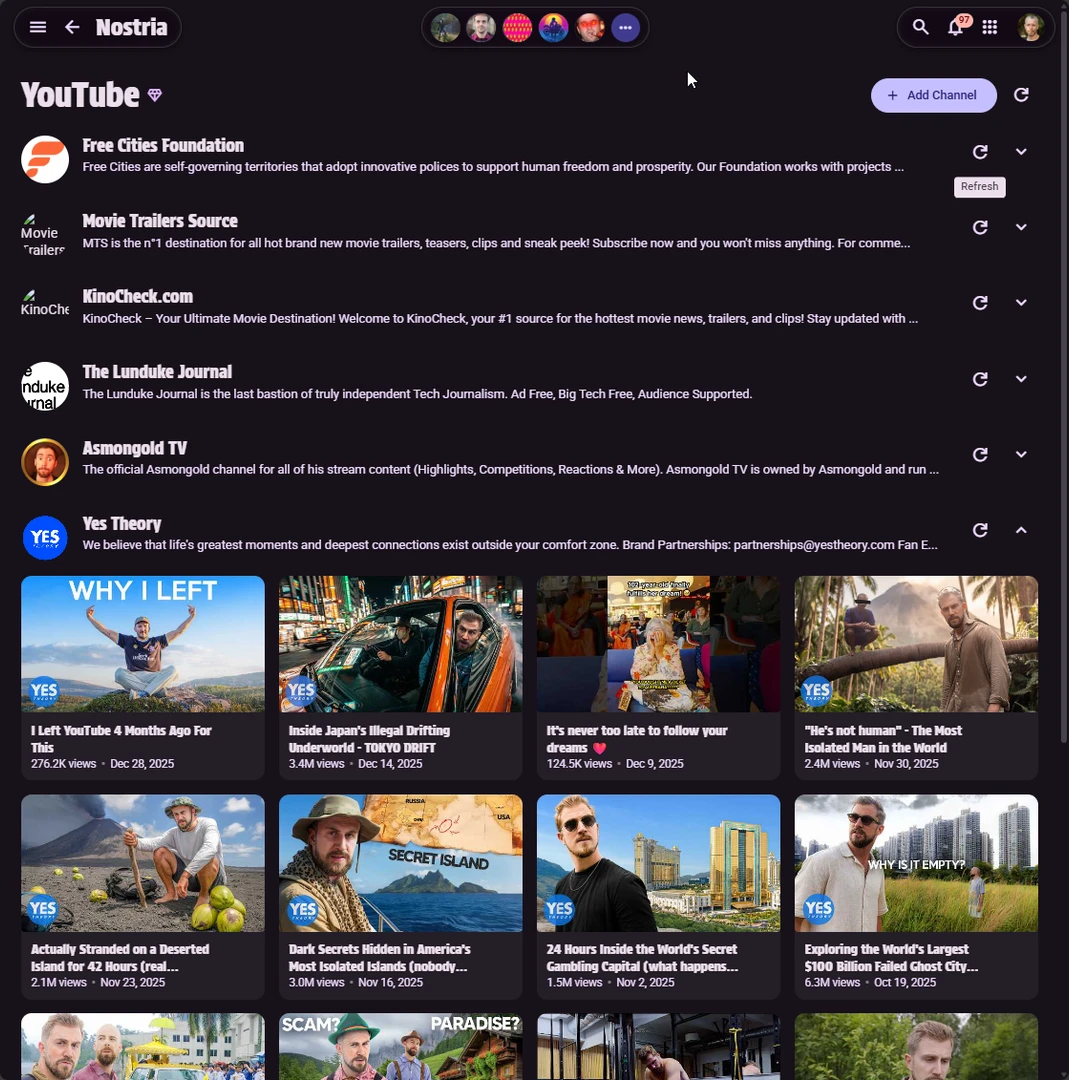
Task: Collapse the Yes Theory video list
Action: tap(1021, 530)
